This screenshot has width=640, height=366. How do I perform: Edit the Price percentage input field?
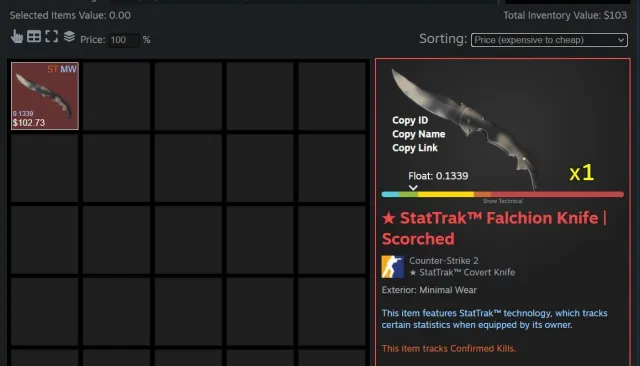click(124, 40)
